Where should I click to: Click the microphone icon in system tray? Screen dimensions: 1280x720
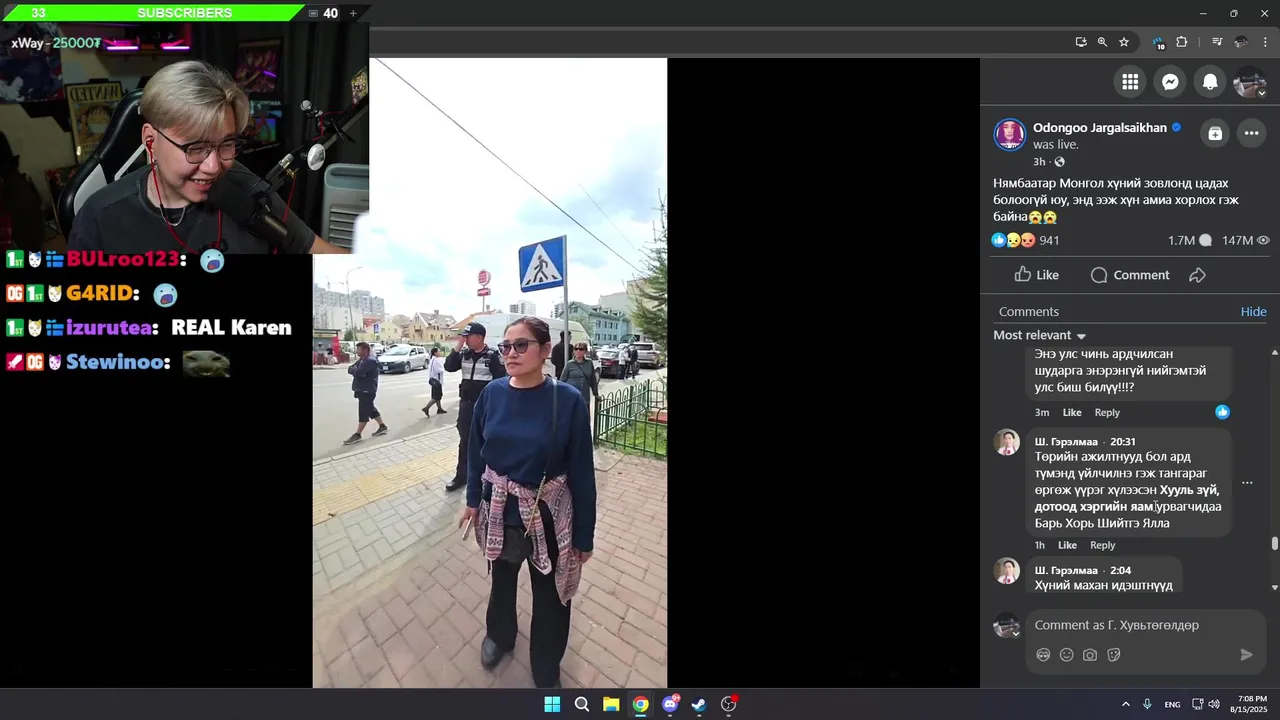click(x=1147, y=704)
